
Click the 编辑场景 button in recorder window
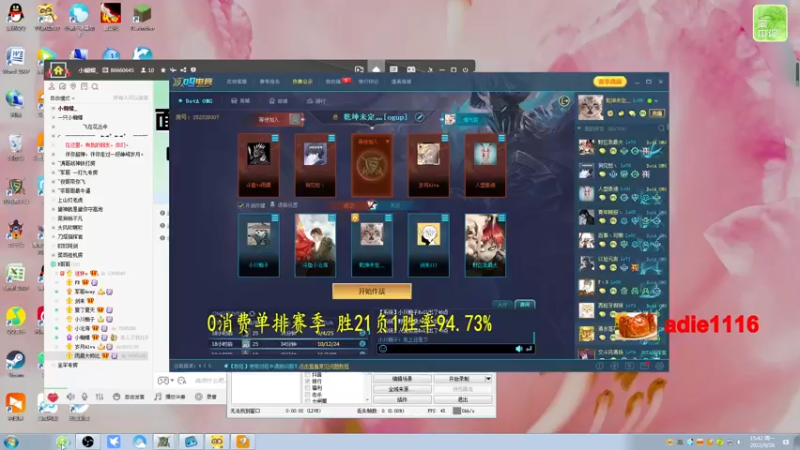click(402, 379)
